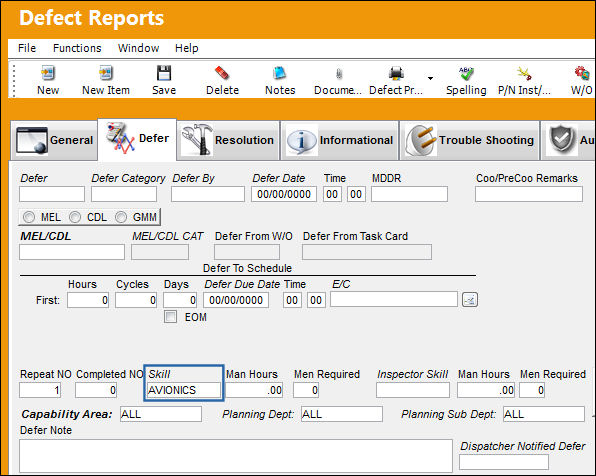The height and width of the screenshot is (476, 596).
Task: Click the Delete eraser icon
Action: click(222, 73)
